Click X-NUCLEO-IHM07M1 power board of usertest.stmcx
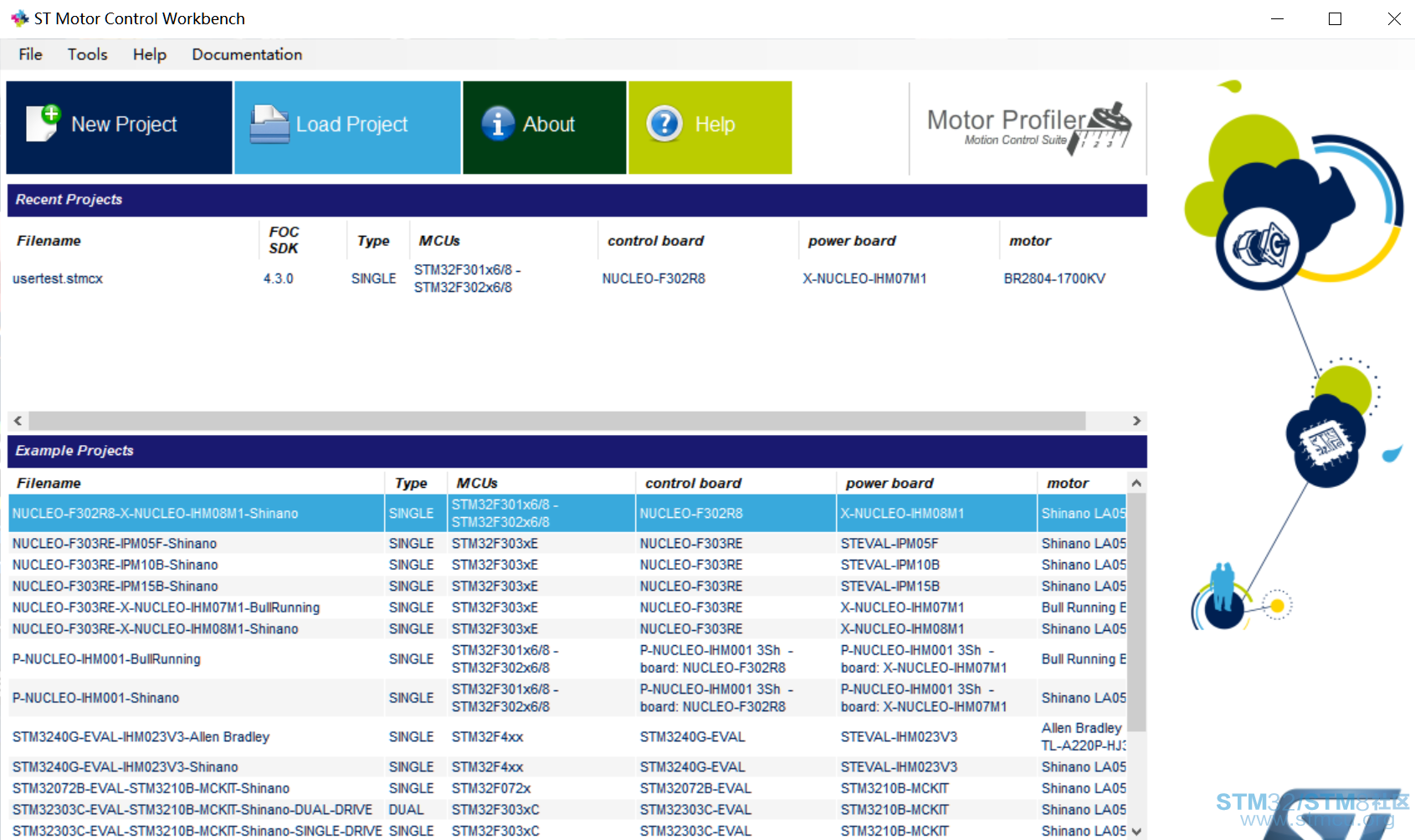1415x840 pixels. click(x=864, y=279)
